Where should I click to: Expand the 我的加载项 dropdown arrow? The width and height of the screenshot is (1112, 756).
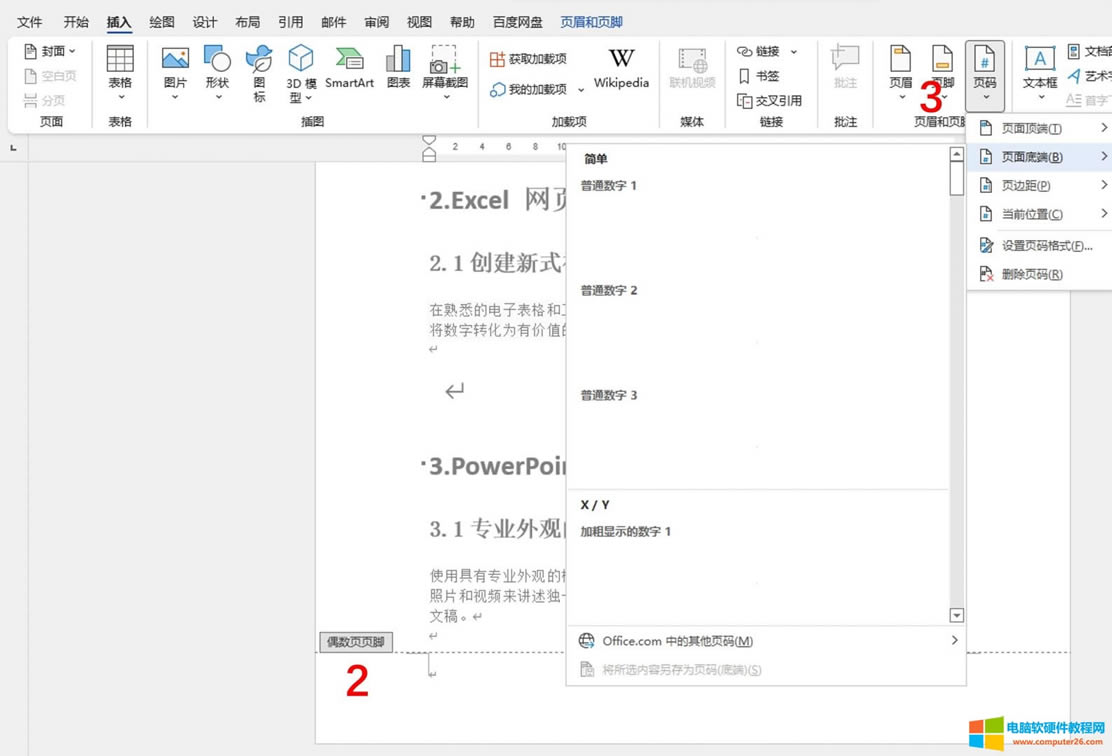581,90
